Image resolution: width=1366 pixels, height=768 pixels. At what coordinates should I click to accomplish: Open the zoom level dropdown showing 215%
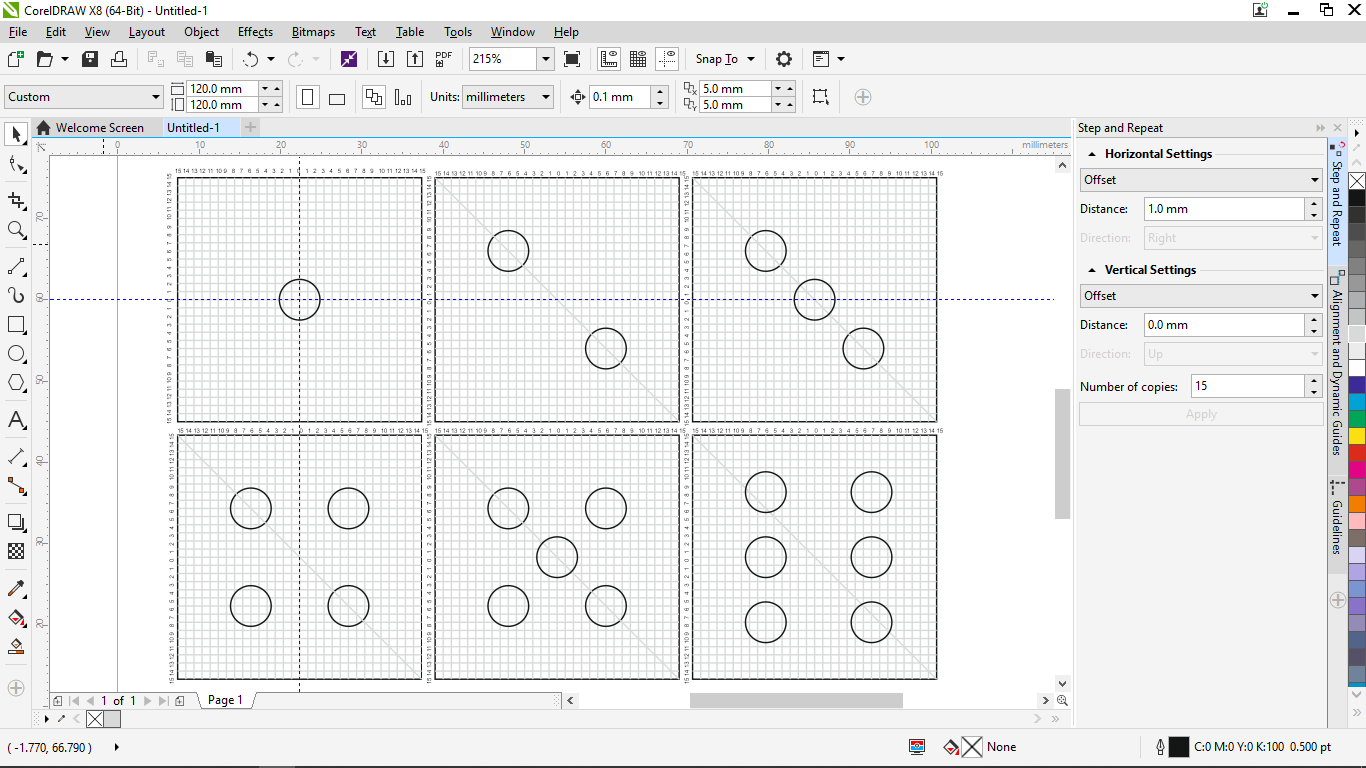545,59
